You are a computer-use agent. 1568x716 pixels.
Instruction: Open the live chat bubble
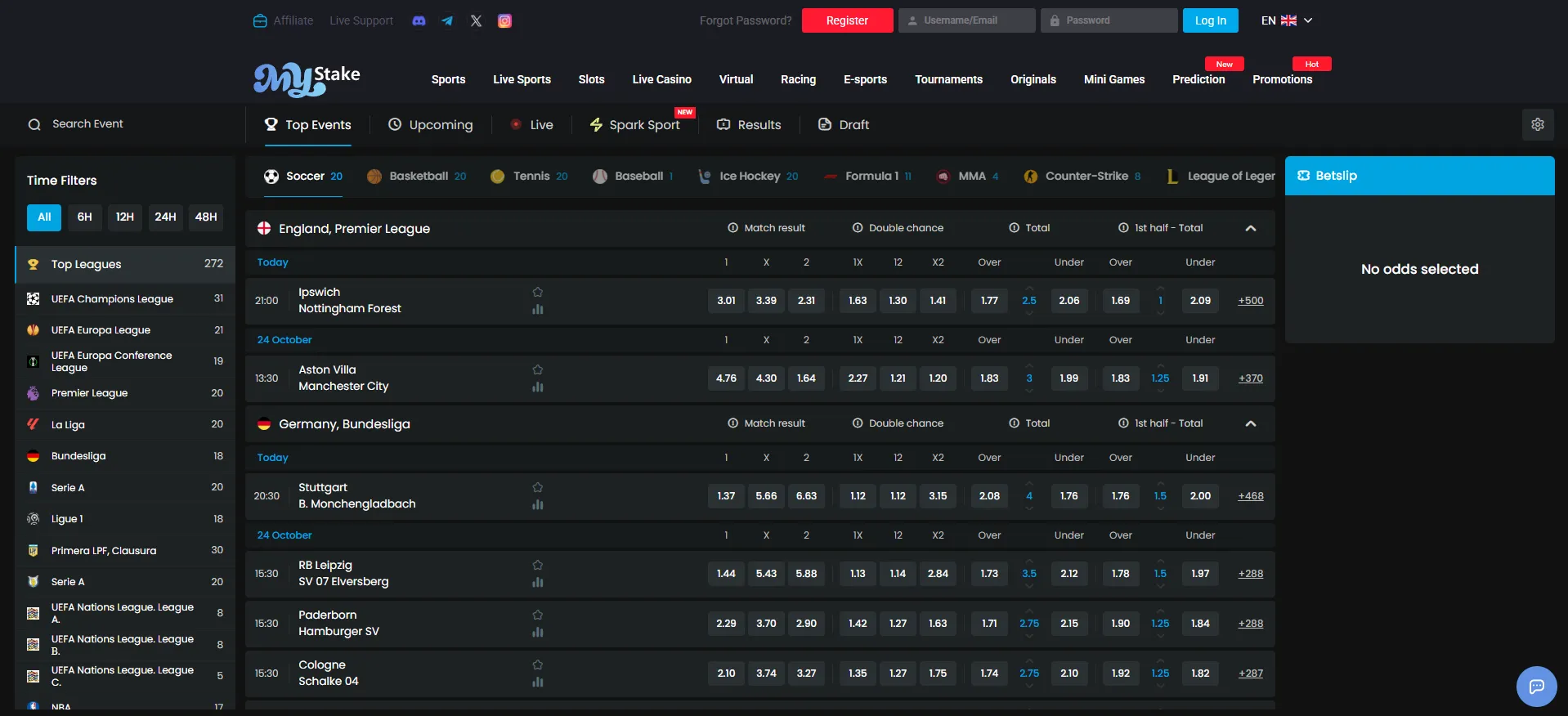(x=1536, y=686)
